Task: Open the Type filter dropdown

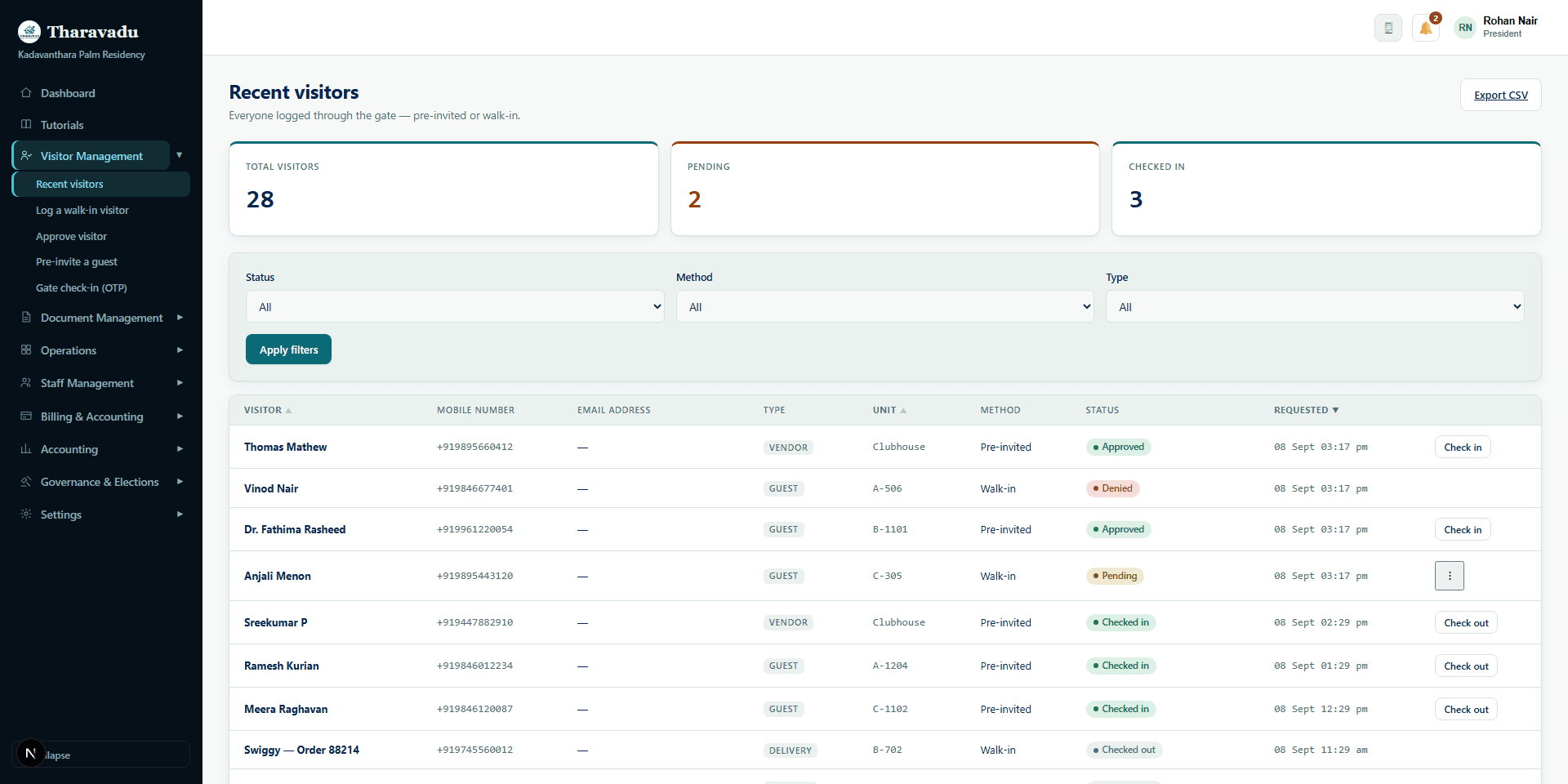Action: (1315, 307)
